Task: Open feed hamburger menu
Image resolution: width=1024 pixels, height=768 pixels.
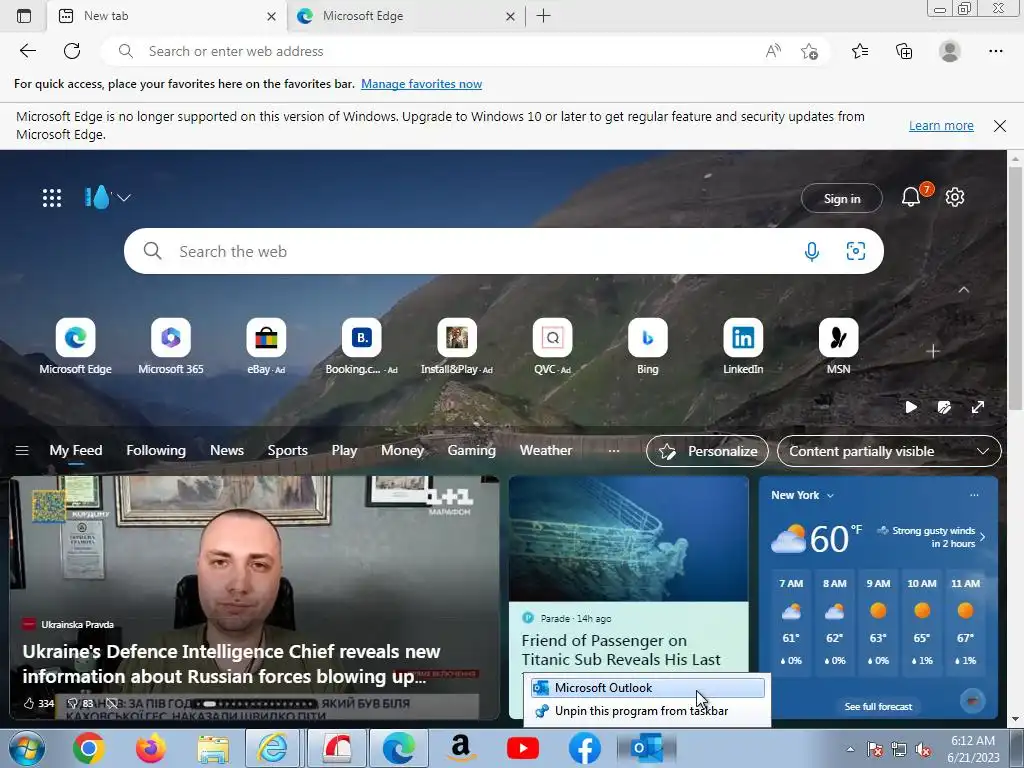Action: (22, 451)
